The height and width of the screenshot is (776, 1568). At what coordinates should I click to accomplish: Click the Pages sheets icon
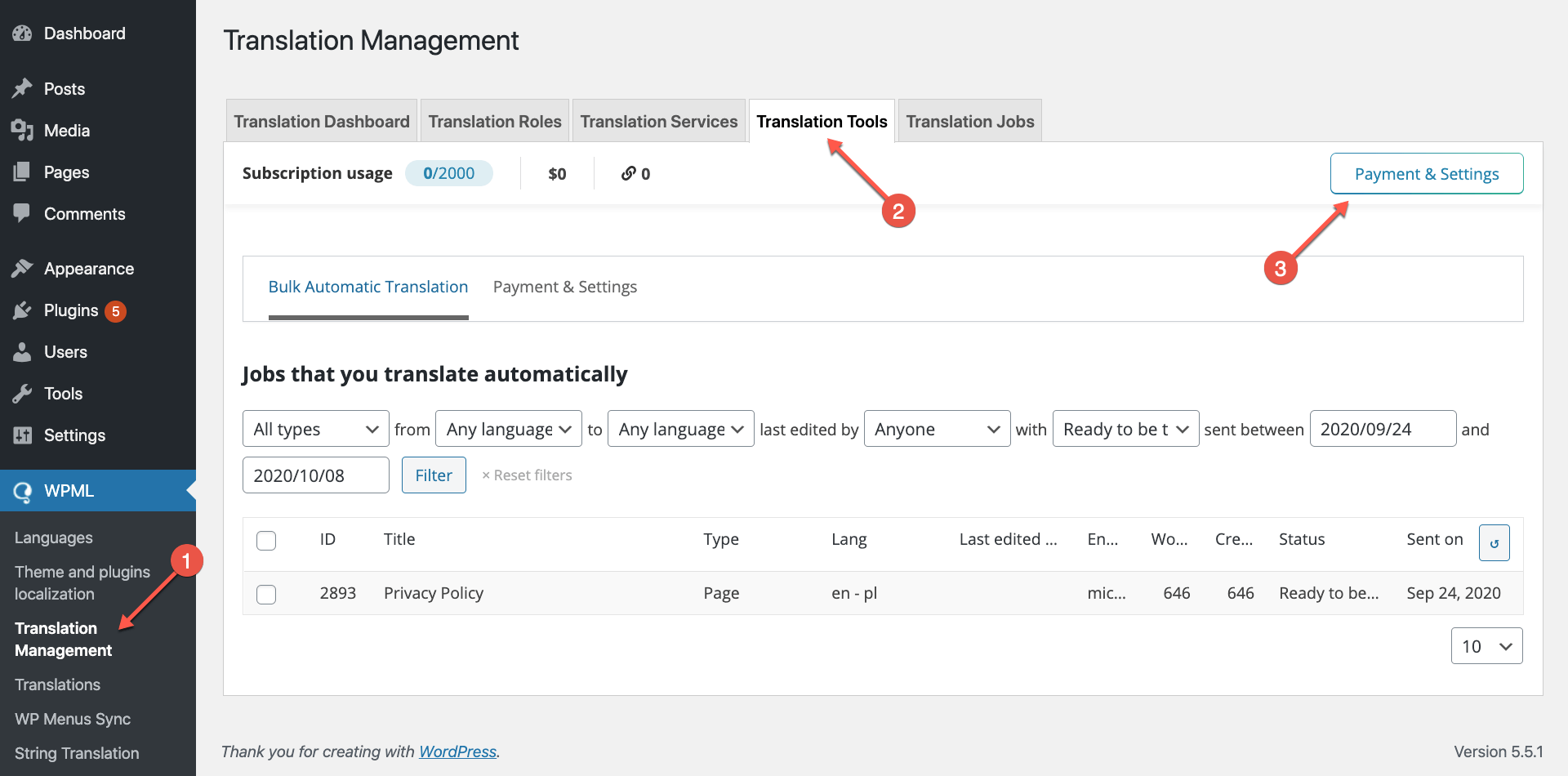[x=22, y=172]
